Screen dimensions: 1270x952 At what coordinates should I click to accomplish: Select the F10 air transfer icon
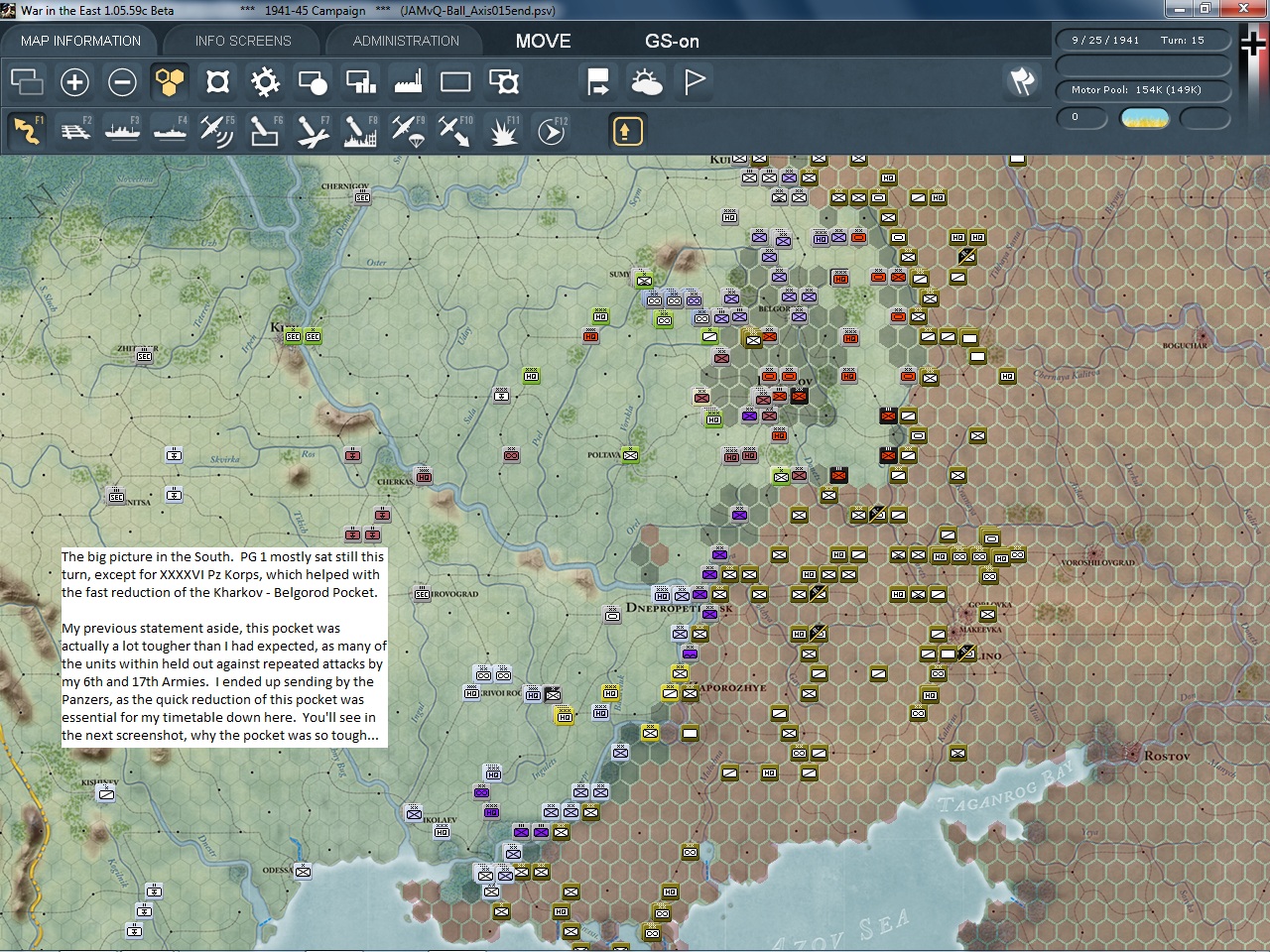click(455, 130)
